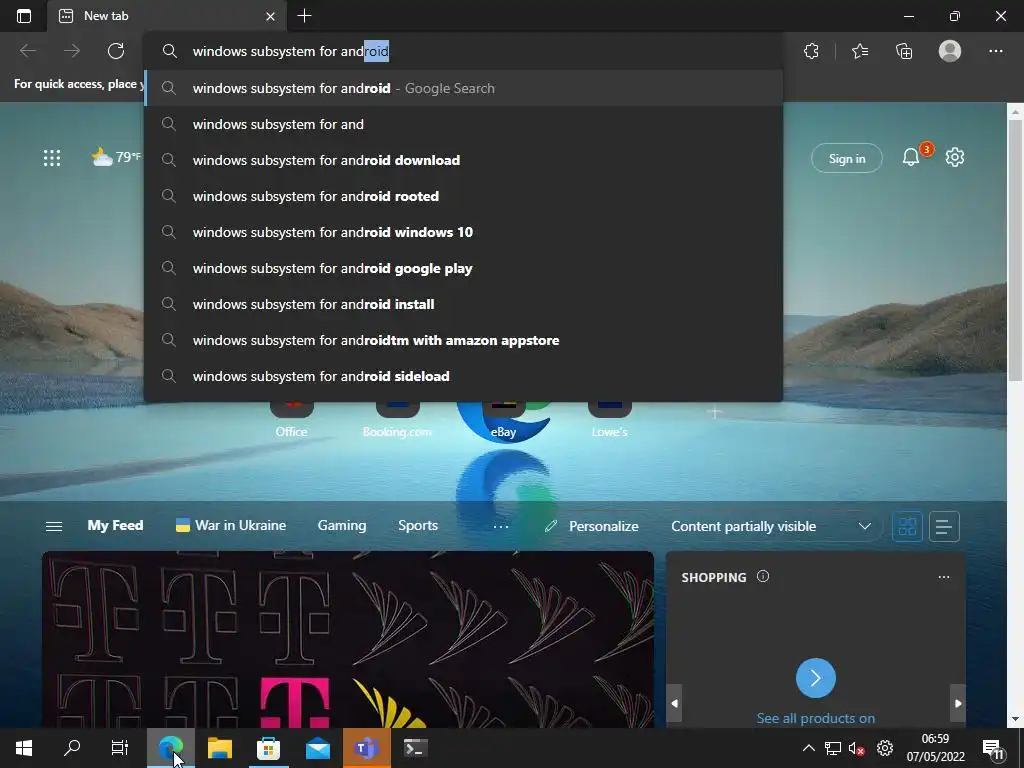Open the Windows Start menu
The height and width of the screenshot is (768, 1024).
click(24, 748)
